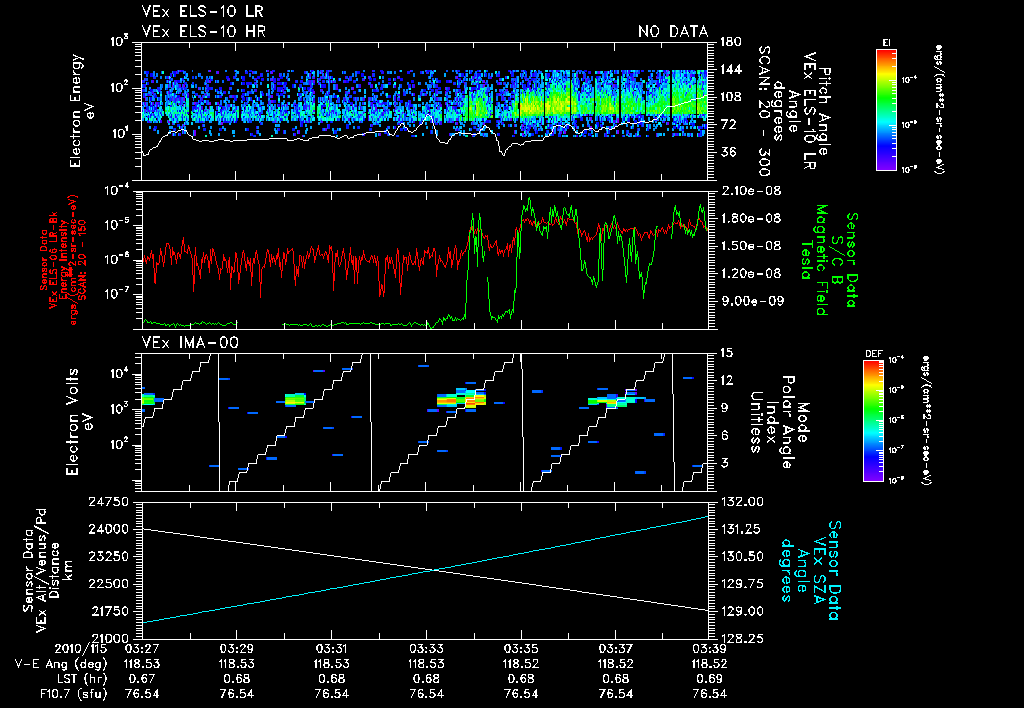Click the 21000 altitude tick label
This screenshot has height=708, width=1024.
[x=108, y=639]
